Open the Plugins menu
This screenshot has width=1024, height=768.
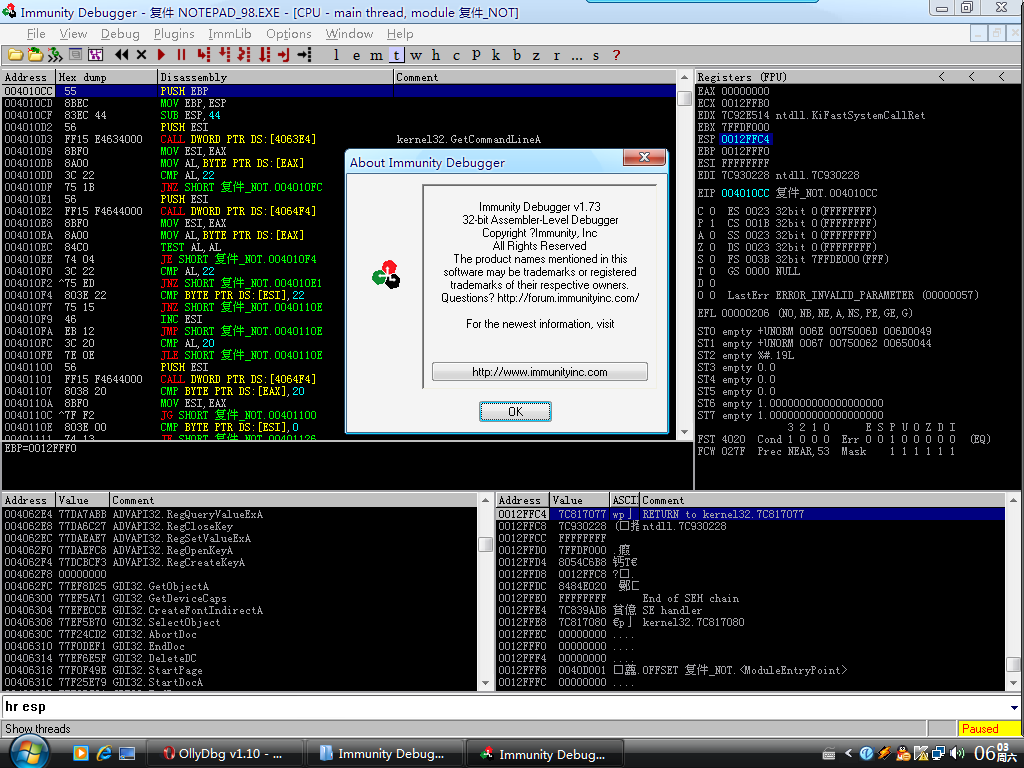pos(174,34)
